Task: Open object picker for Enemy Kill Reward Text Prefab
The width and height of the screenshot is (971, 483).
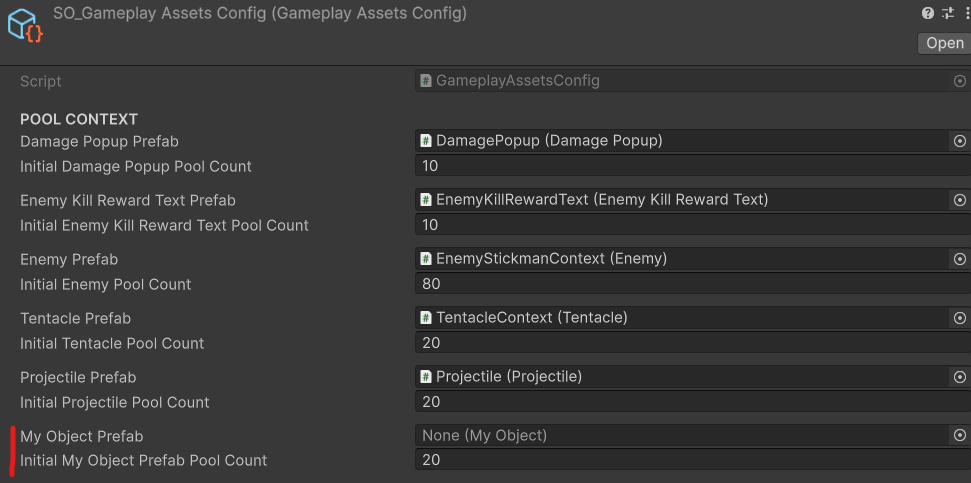Action: pyautogui.click(x=959, y=200)
